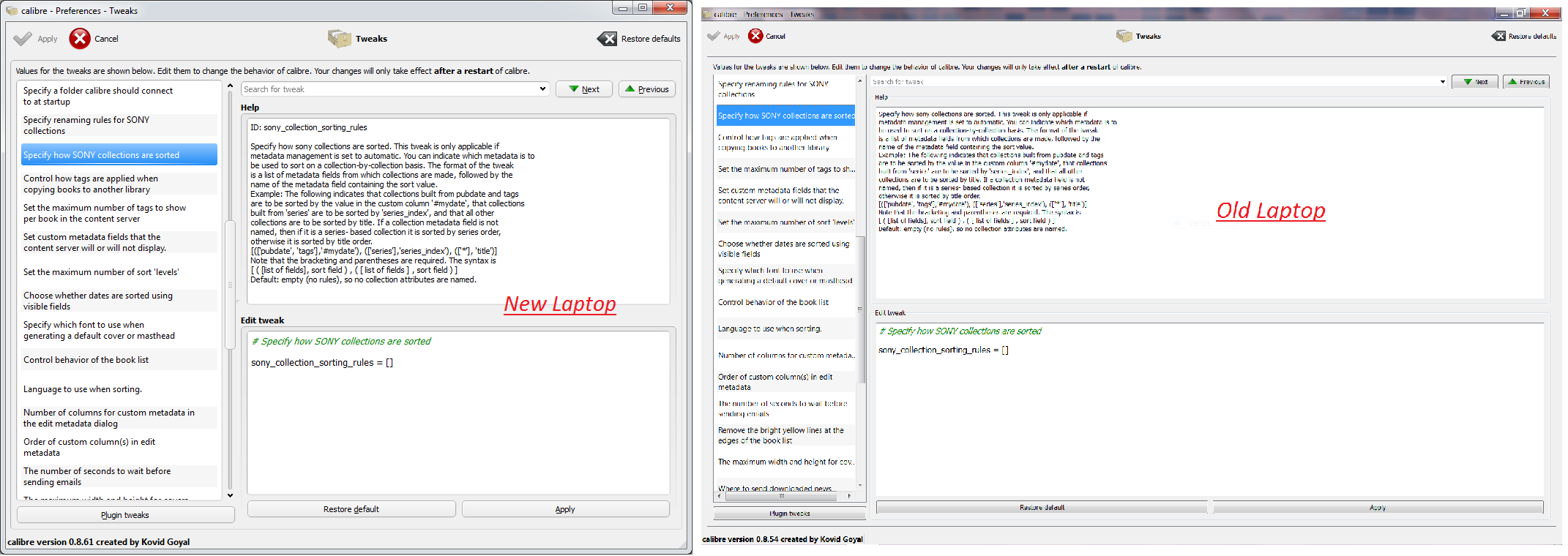Screen dimensions: 1568x556
Task: Open Plugin tweaks in the right window
Action: pyautogui.click(x=789, y=514)
